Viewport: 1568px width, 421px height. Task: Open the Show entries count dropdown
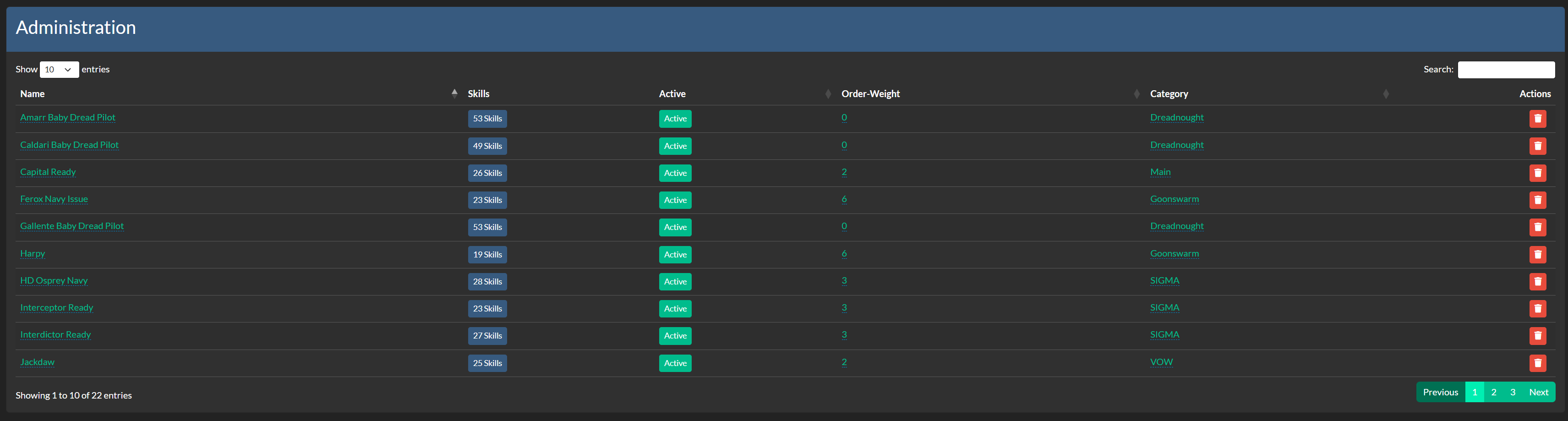[59, 70]
